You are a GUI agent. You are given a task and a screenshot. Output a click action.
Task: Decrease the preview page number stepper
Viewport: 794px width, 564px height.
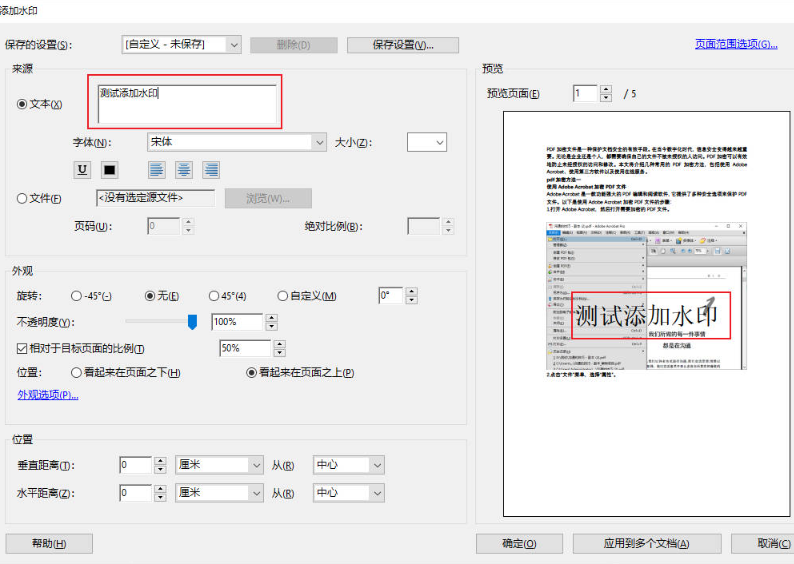606,98
